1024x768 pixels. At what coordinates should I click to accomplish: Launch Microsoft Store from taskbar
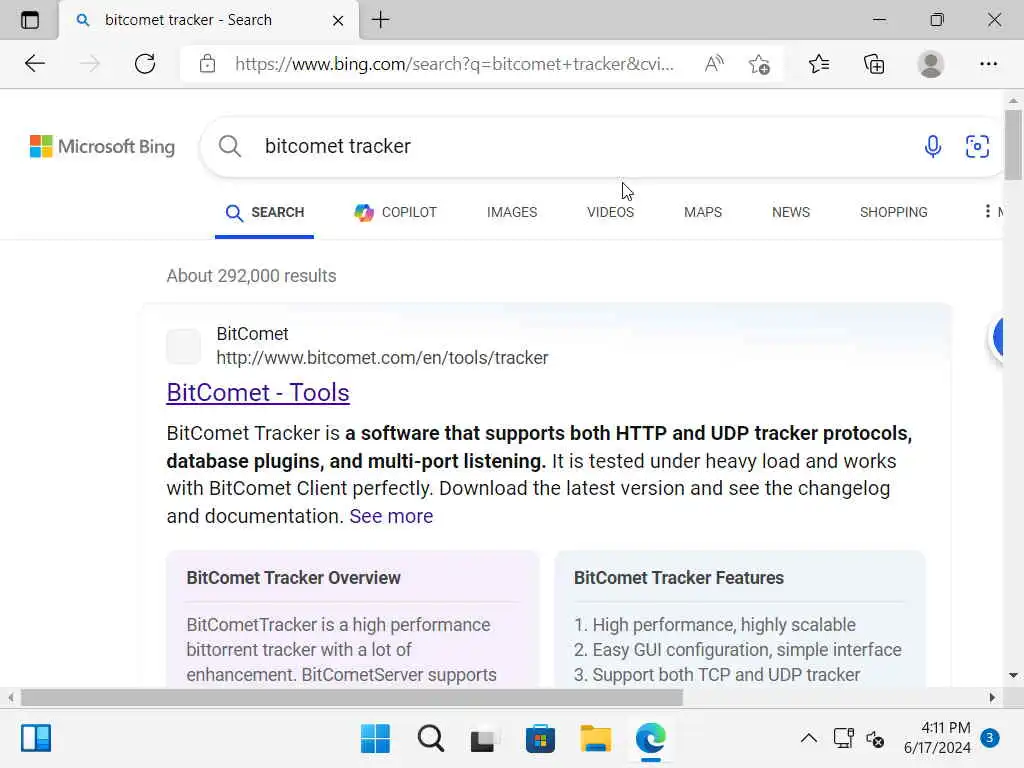click(x=540, y=739)
